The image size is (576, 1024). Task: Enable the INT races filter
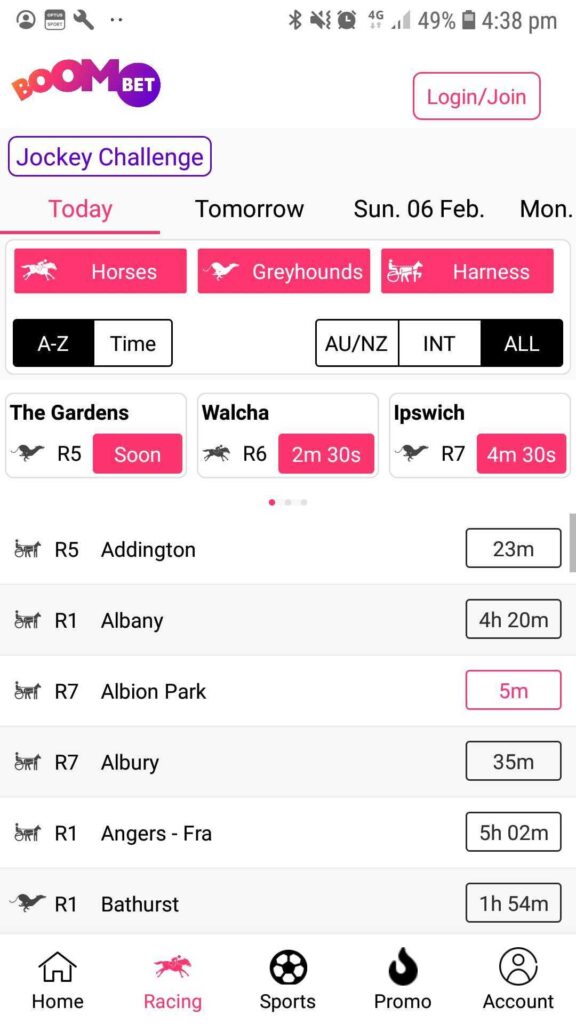point(439,343)
